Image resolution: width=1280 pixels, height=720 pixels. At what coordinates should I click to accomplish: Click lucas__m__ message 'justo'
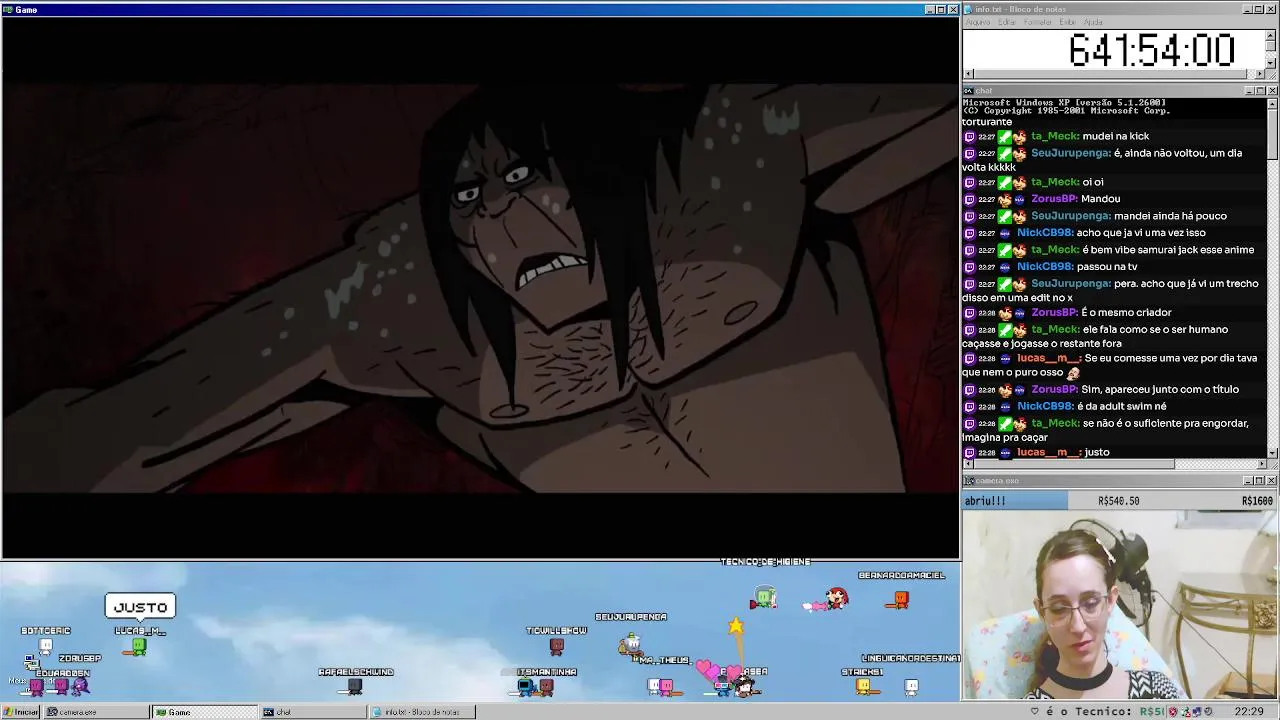[1097, 453]
